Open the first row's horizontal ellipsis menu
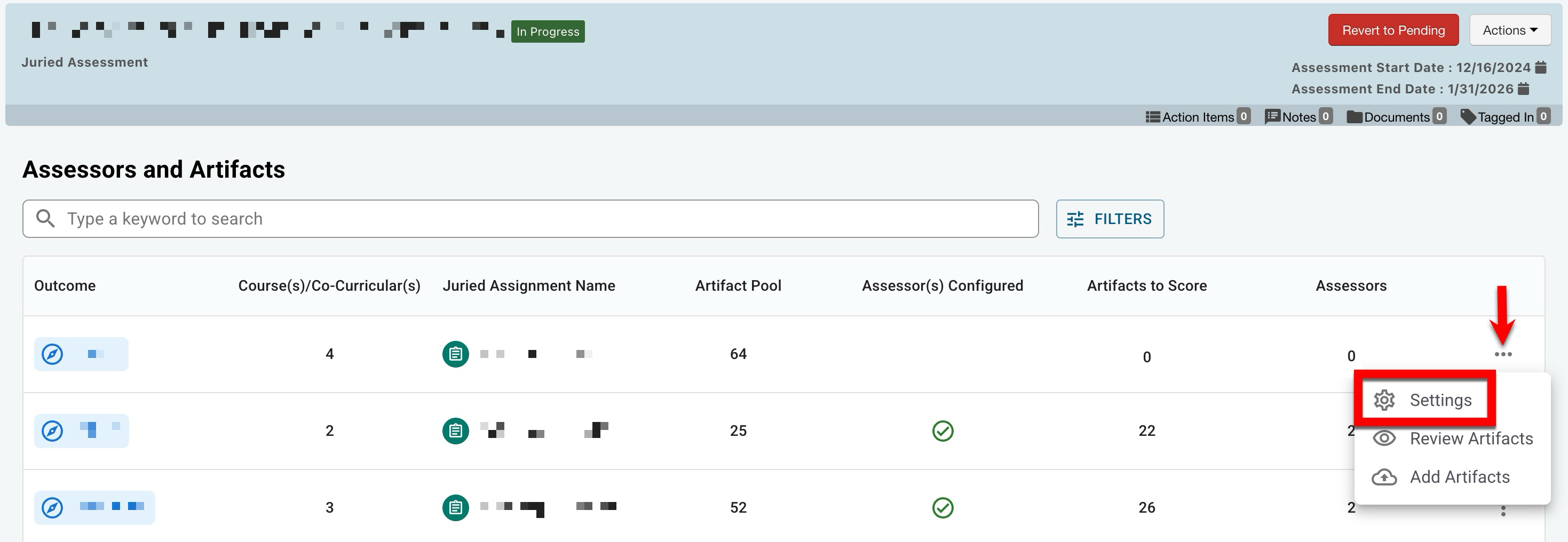 (1502, 354)
